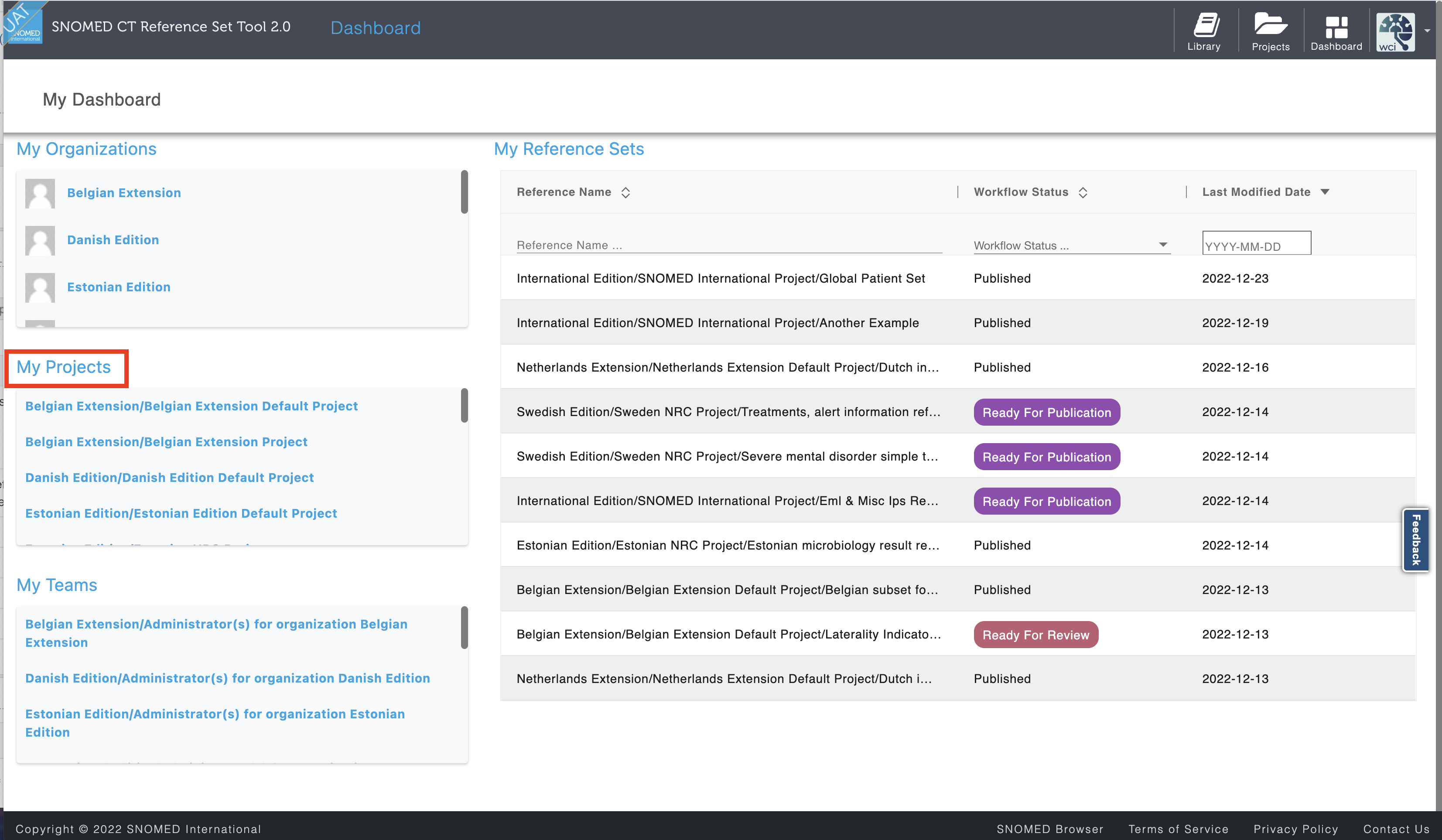Image resolution: width=1442 pixels, height=840 pixels.
Task: Select Estonian microbiology result reference set
Action: point(958,545)
